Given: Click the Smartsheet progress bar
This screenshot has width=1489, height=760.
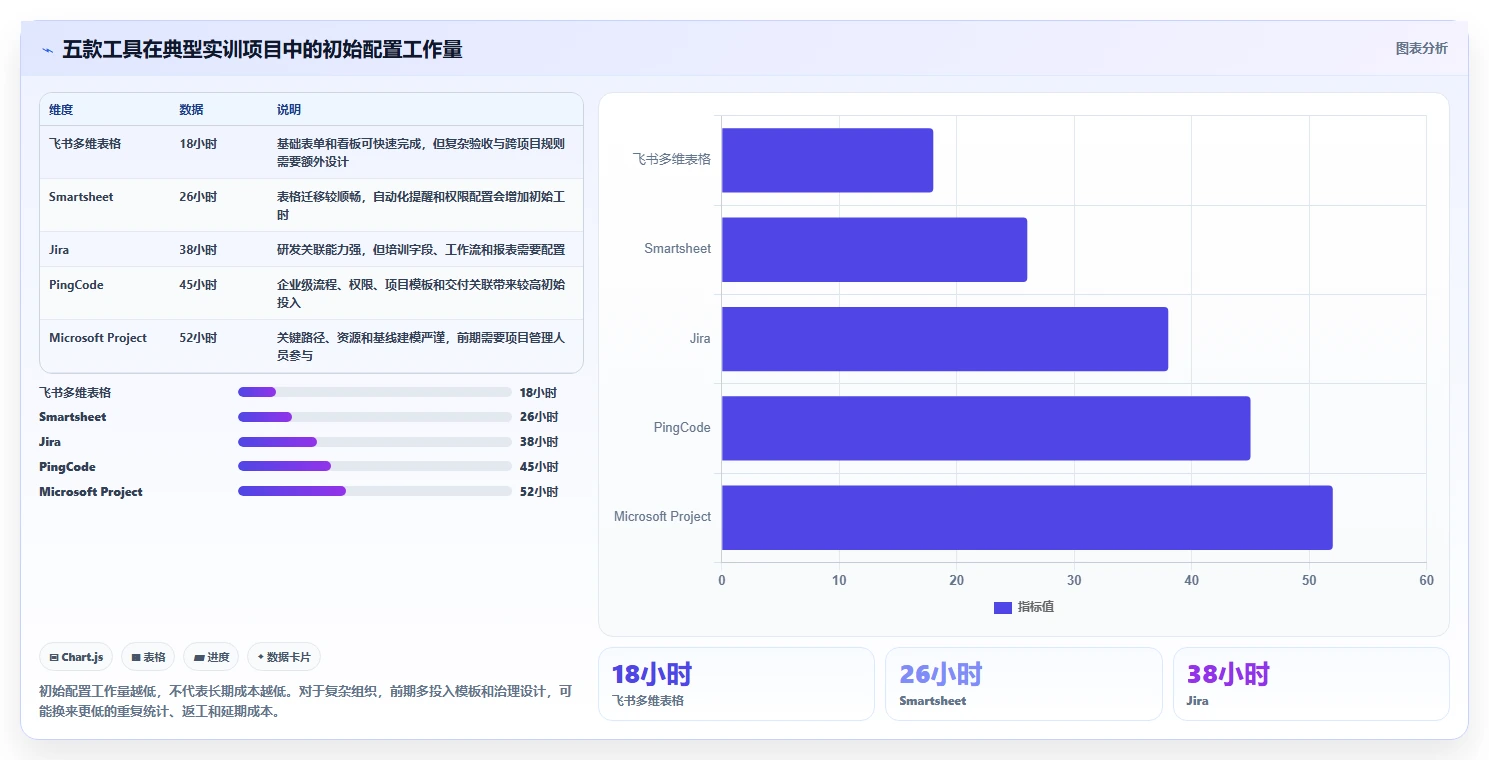Looking at the screenshot, I should pyautogui.click(x=375, y=417).
